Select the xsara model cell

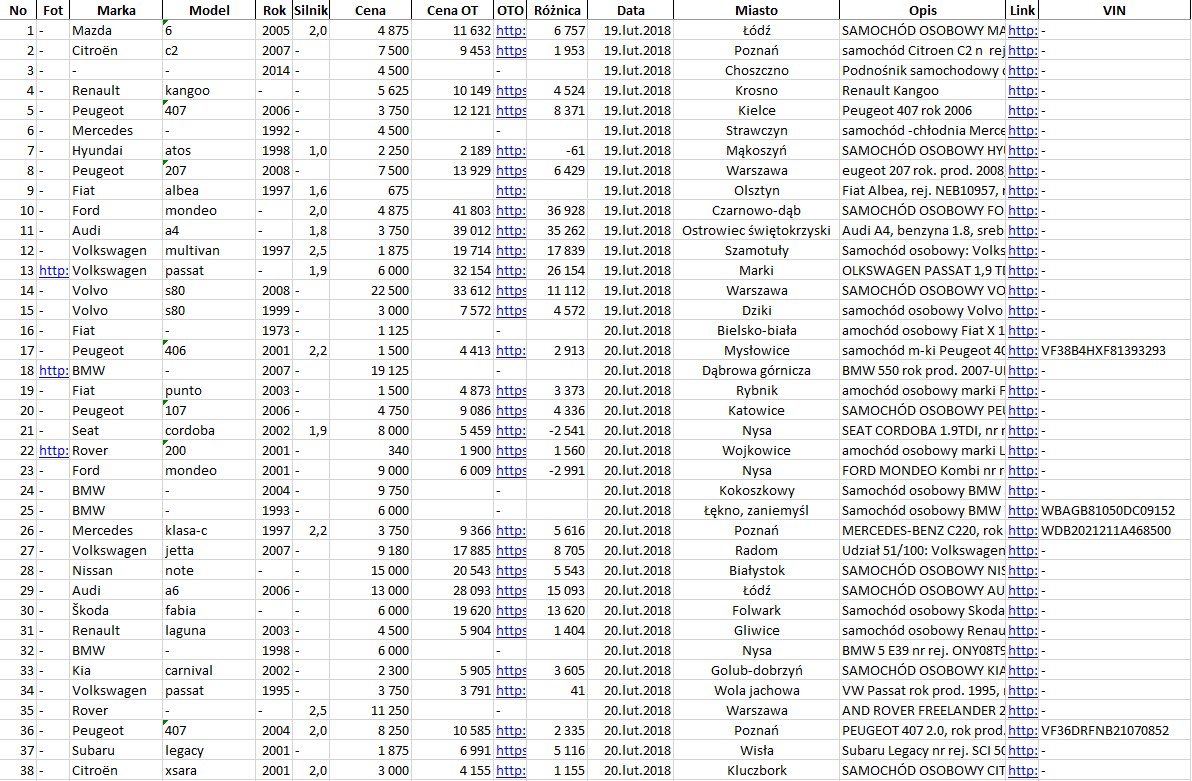tap(209, 770)
